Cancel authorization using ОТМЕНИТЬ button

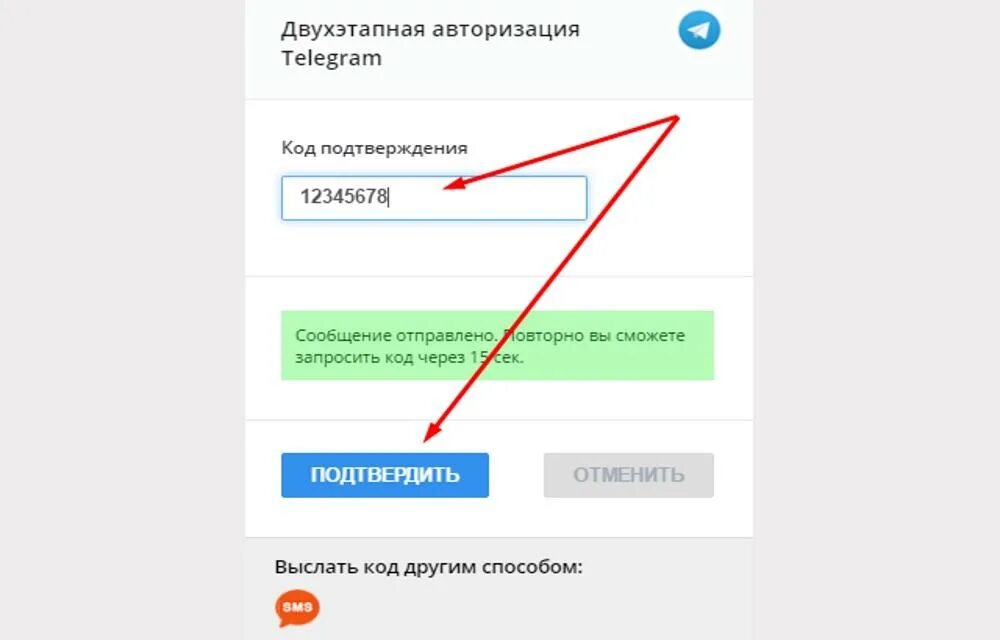[x=628, y=475]
